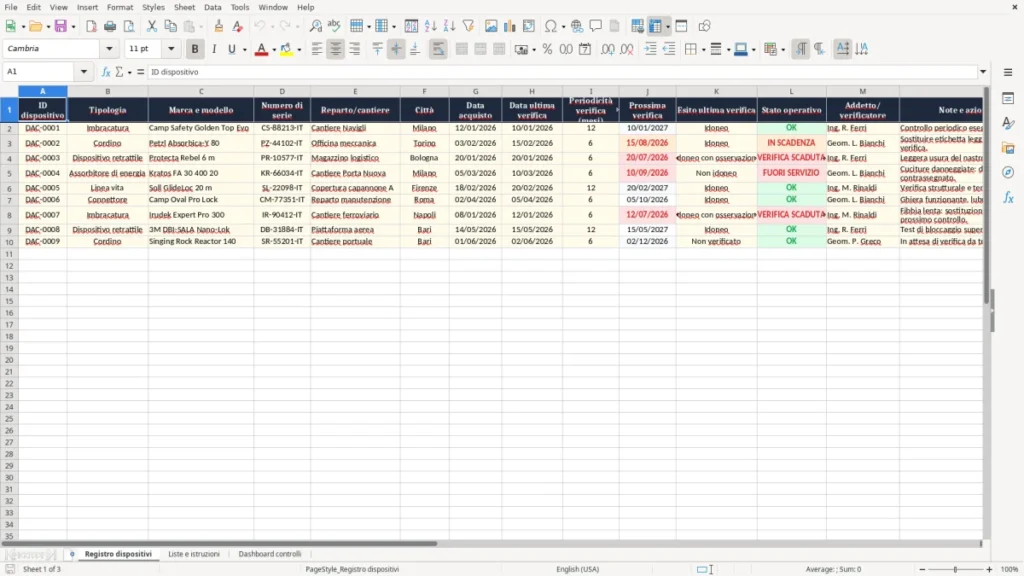Viewport: 1024px width, 576px height.
Task: Cut the selection with the scissors icon
Action: click(152, 26)
